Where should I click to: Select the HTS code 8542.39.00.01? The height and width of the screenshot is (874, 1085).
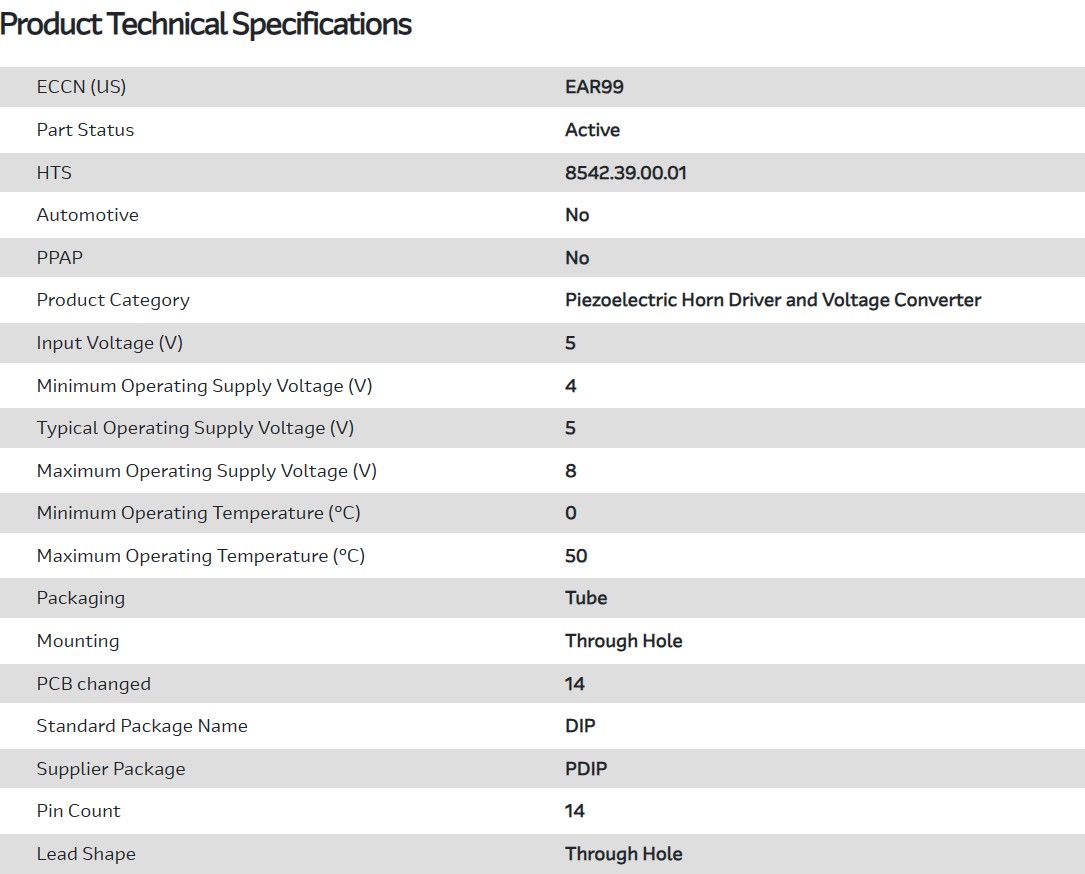pyautogui.click(x=625, y=173)
